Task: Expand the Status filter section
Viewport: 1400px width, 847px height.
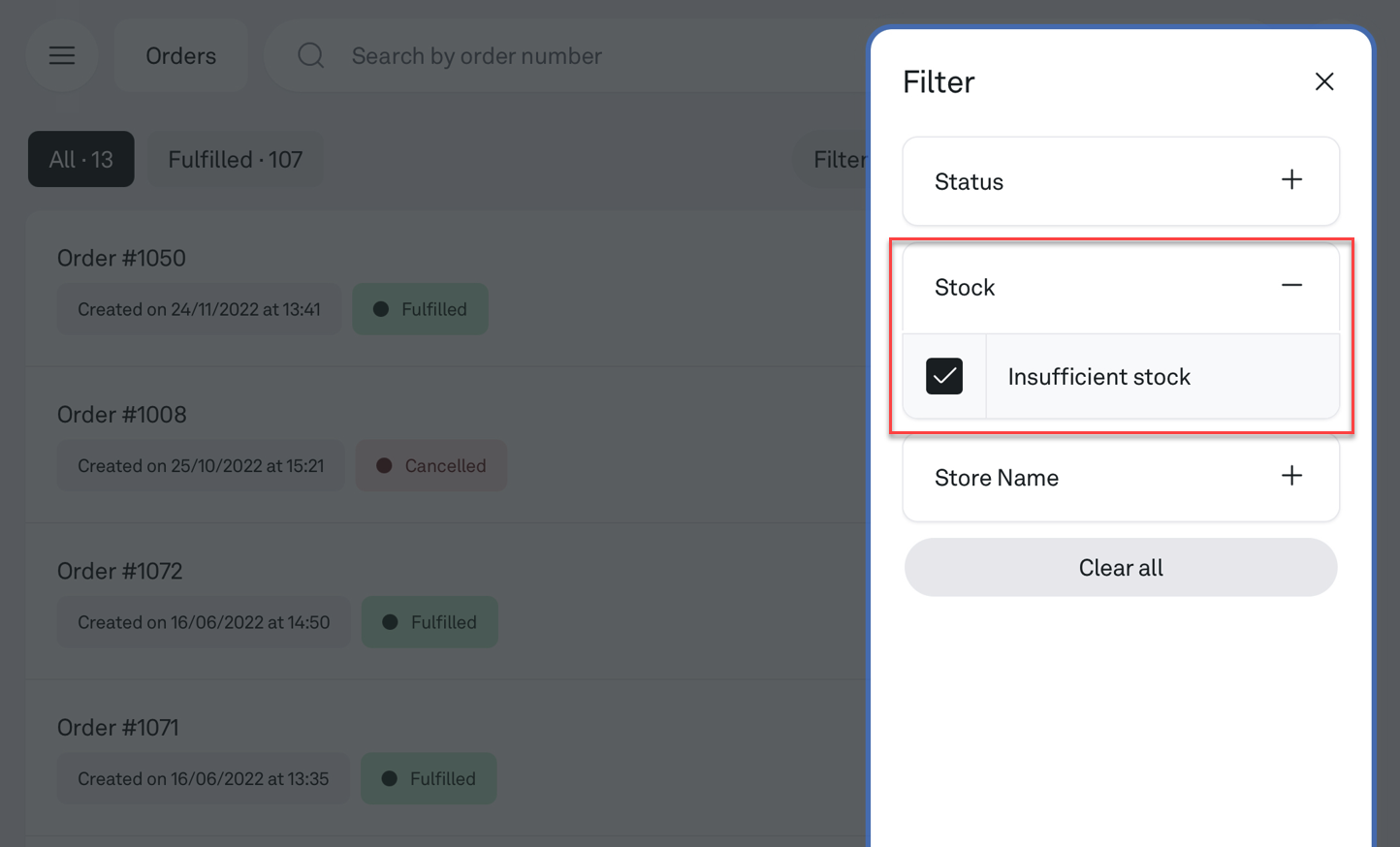Action: (1290, 180)
